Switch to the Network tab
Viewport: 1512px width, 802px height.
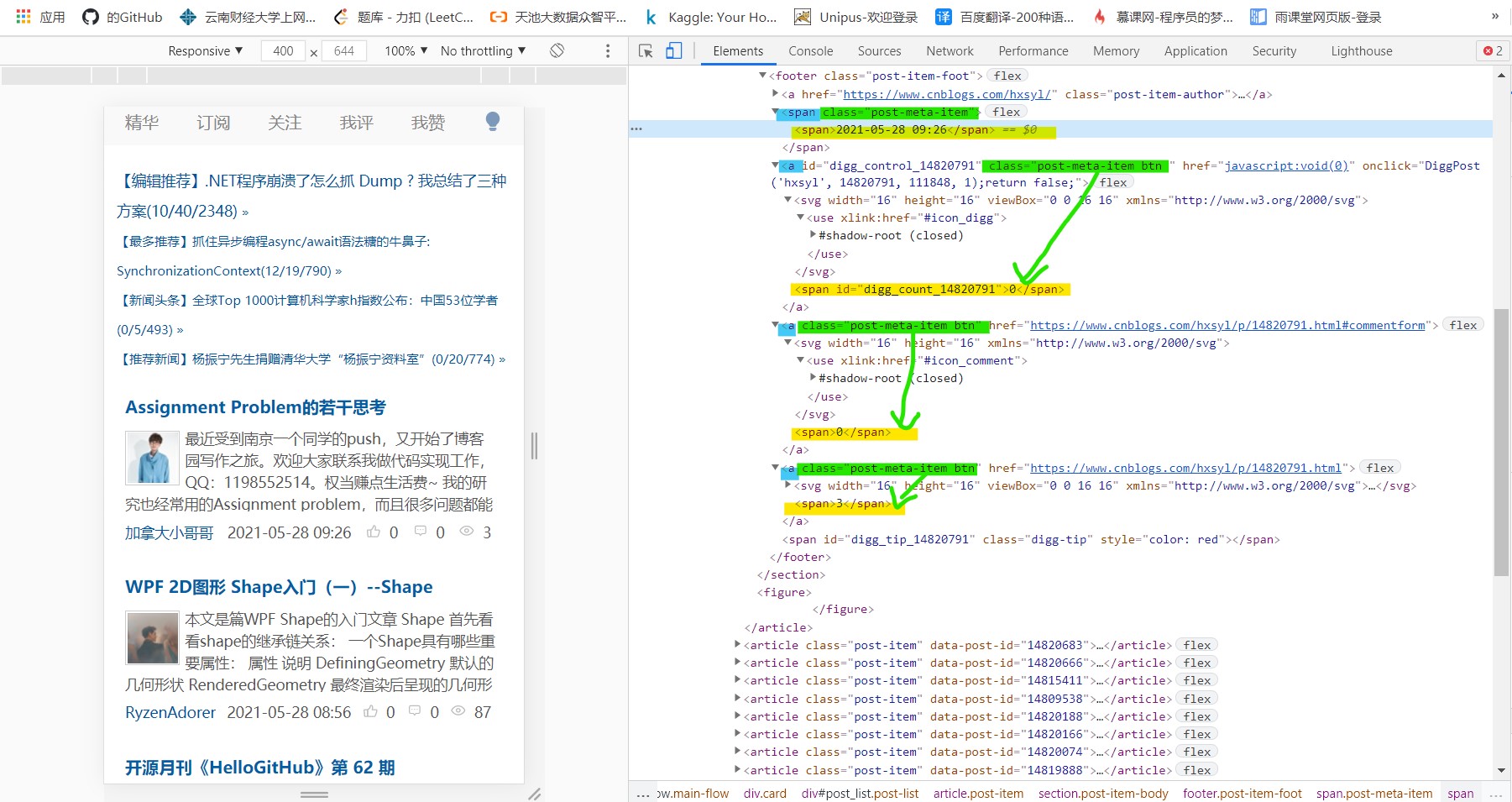coord(949,50)
